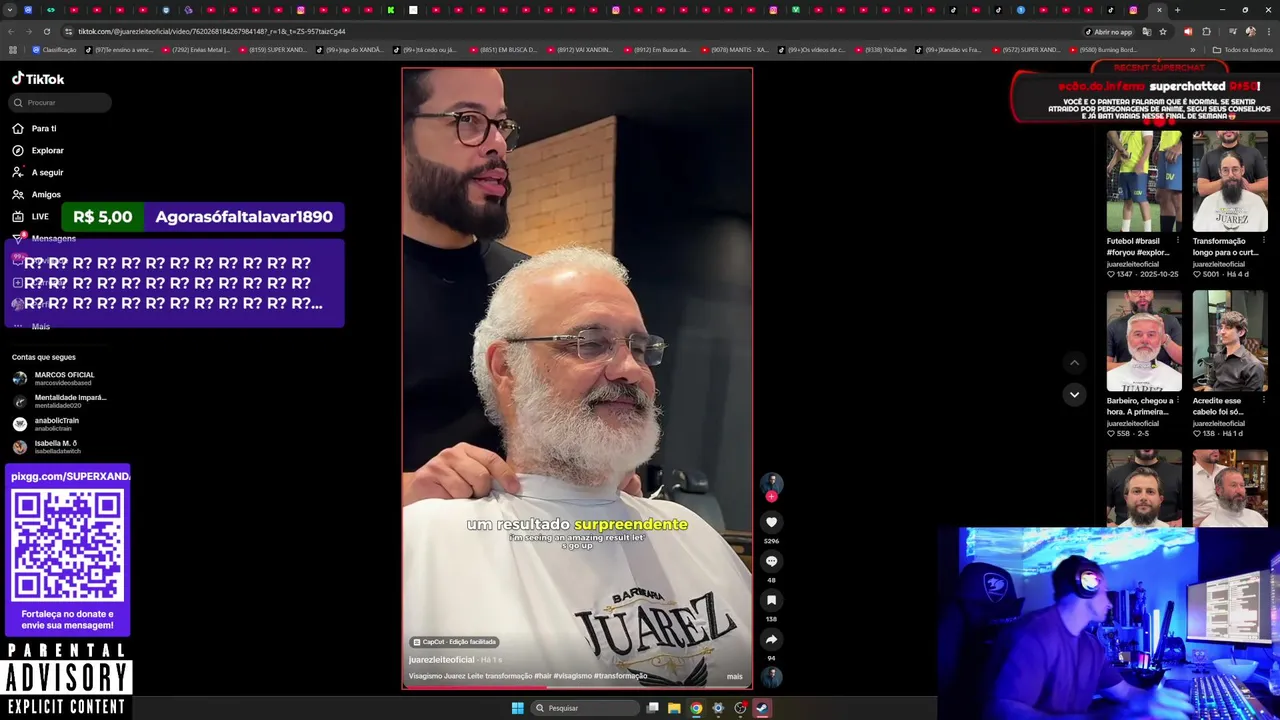
Task: Open the TikTok home logo
Action: (x=38, y=79)
